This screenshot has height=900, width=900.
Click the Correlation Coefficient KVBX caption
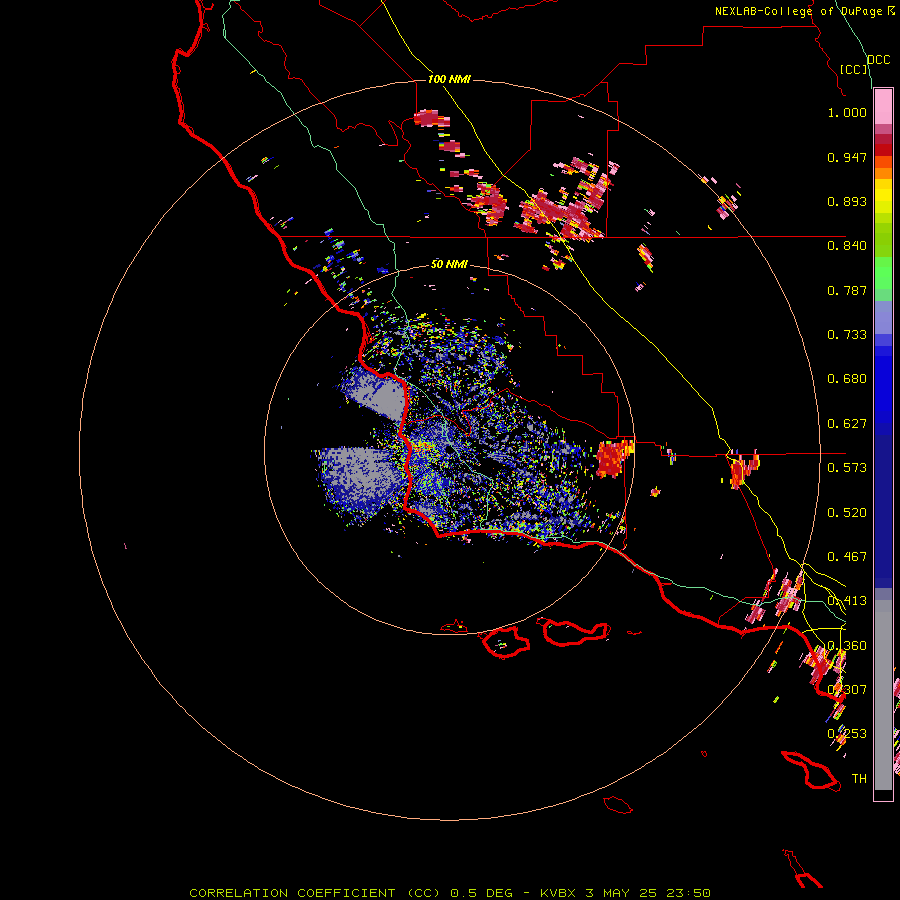pyautogui.click(x=450, y=893)
